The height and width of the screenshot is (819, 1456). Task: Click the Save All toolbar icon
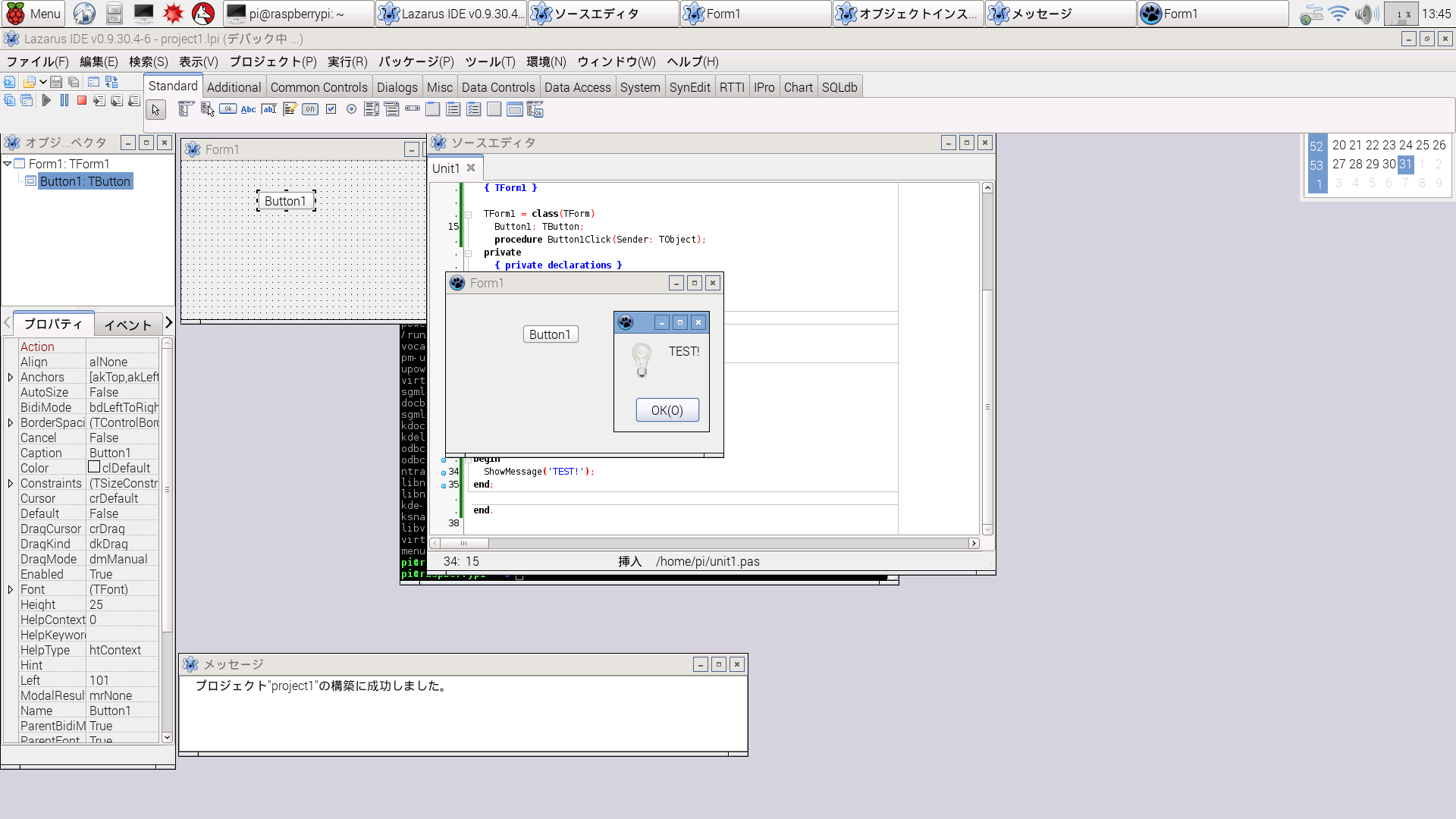(x=74, y=82)
